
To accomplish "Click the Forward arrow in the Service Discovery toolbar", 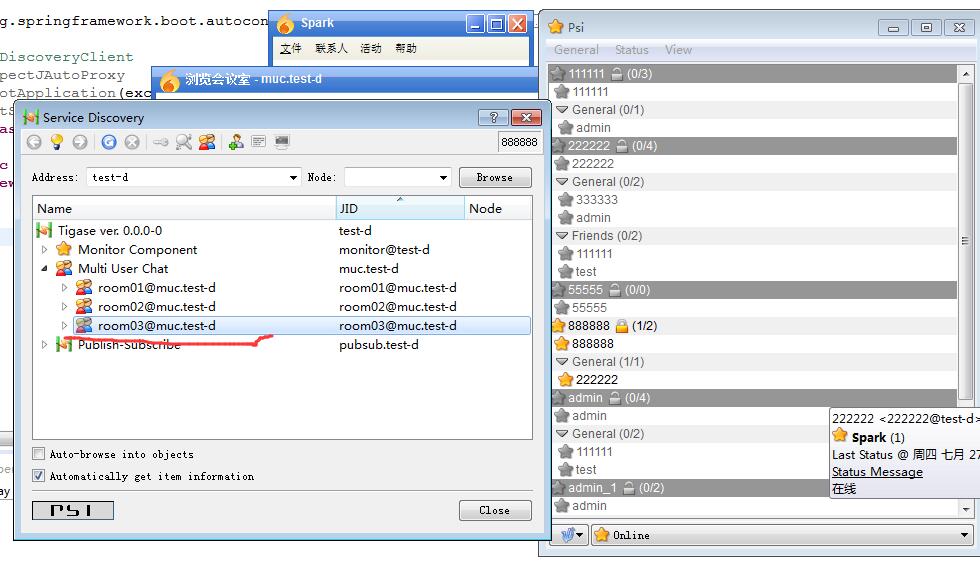I will click(x=79, y=142).
